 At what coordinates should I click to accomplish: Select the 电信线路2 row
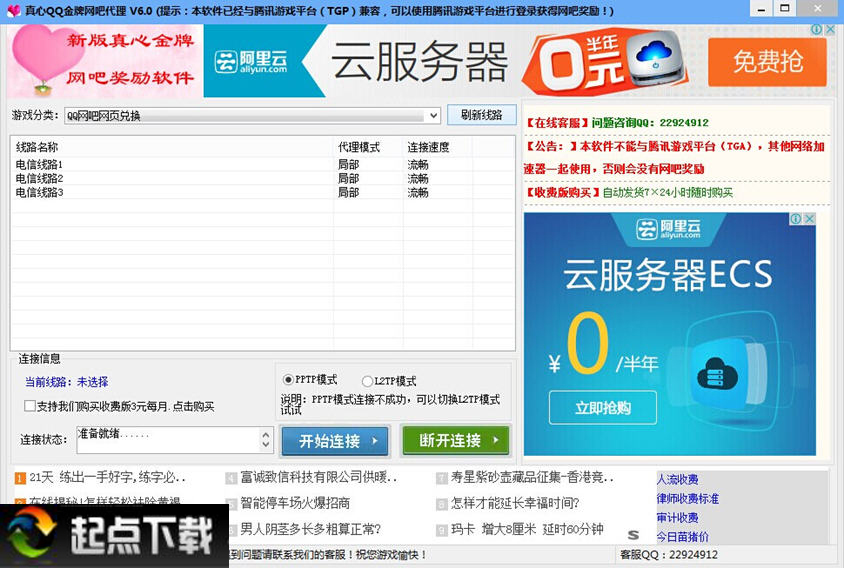pos(262,178)
